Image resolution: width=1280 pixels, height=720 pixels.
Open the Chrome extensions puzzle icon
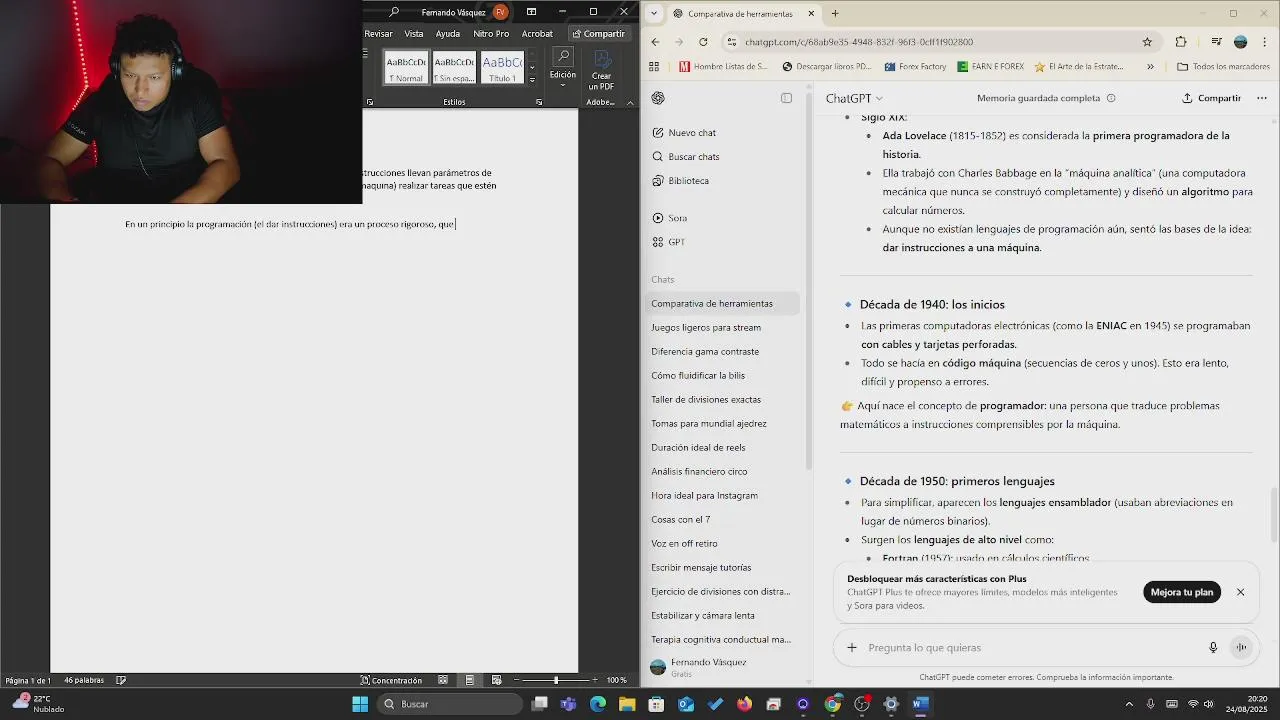pyautogui.click(x=1181, y=42)
